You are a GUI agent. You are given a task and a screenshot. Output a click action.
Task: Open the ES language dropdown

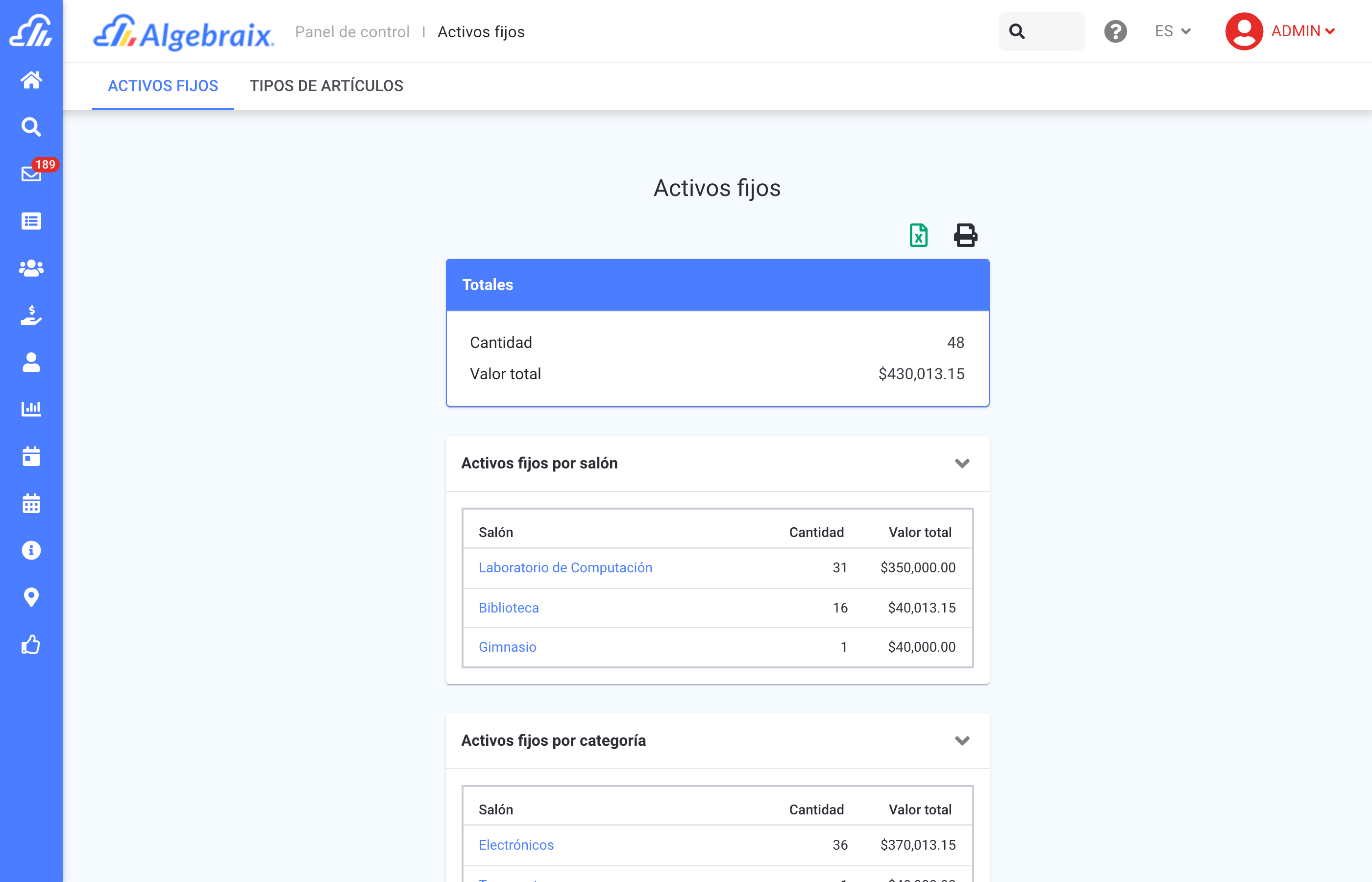tap(1172, 31)
